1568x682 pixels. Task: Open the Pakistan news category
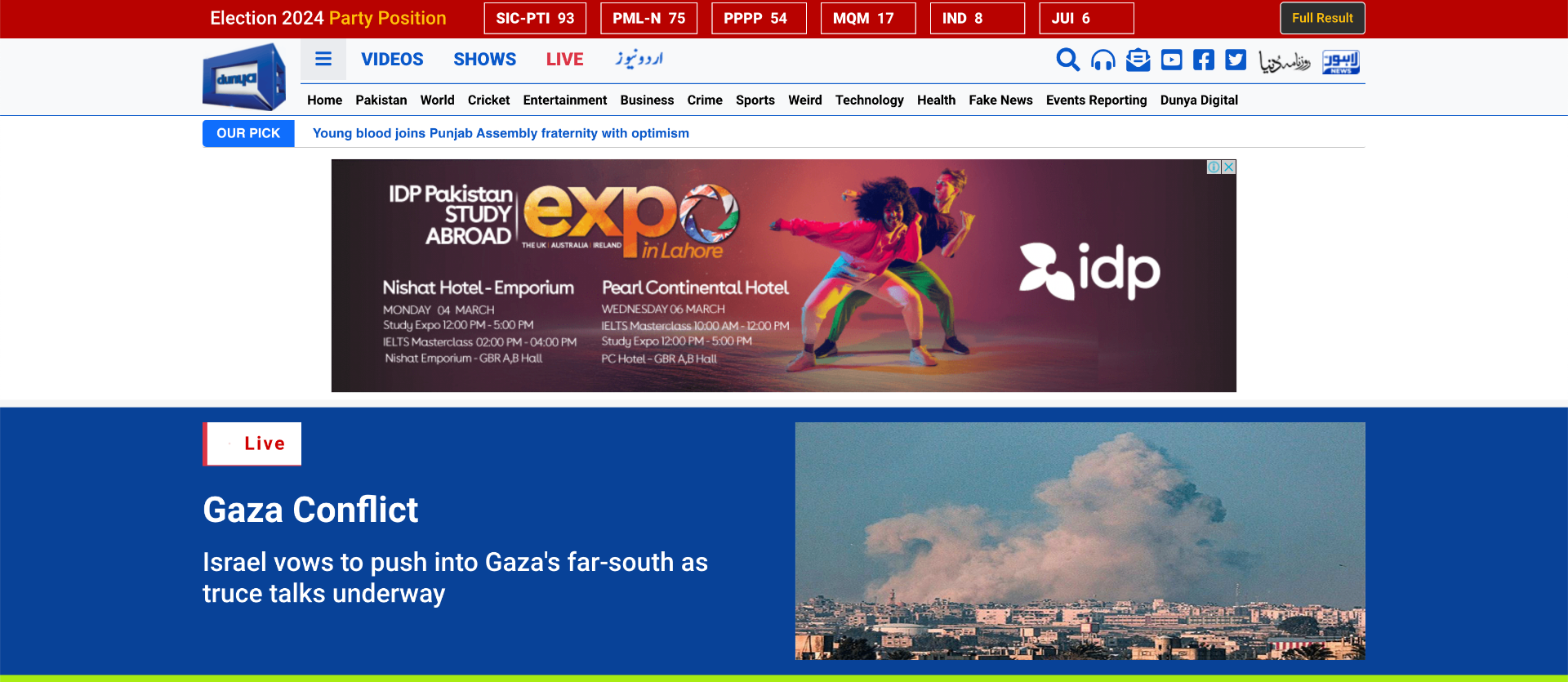(381, 100)
